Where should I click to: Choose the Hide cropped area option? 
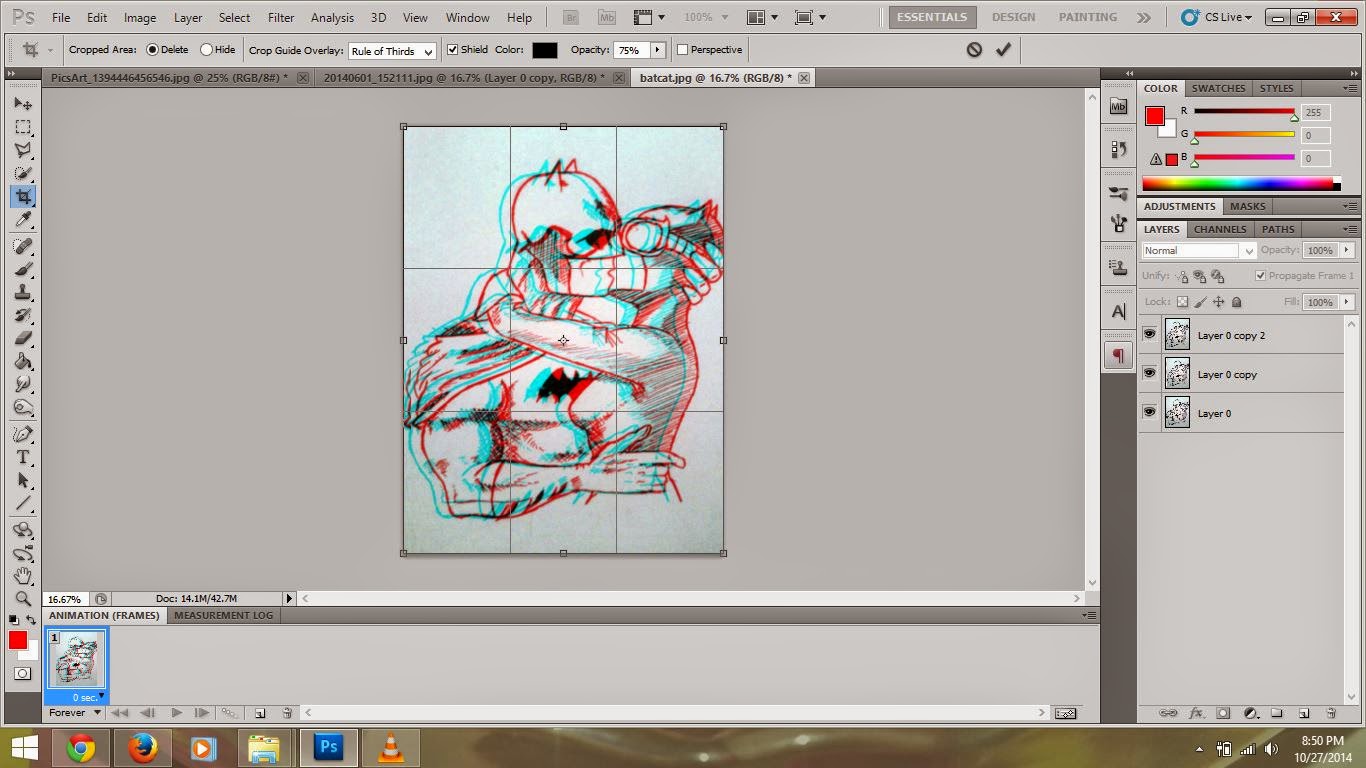pos(206,50)
